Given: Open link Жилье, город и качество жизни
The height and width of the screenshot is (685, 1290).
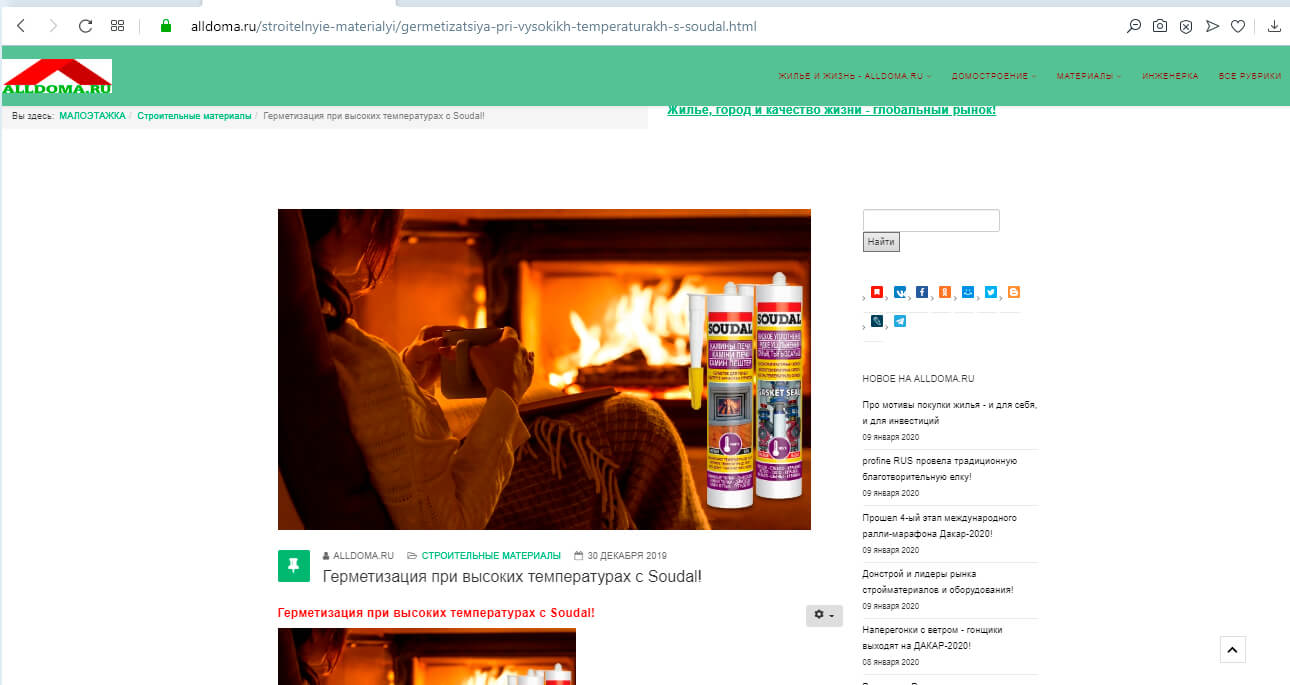Looking at the screenshot, I should coord(831,110).
